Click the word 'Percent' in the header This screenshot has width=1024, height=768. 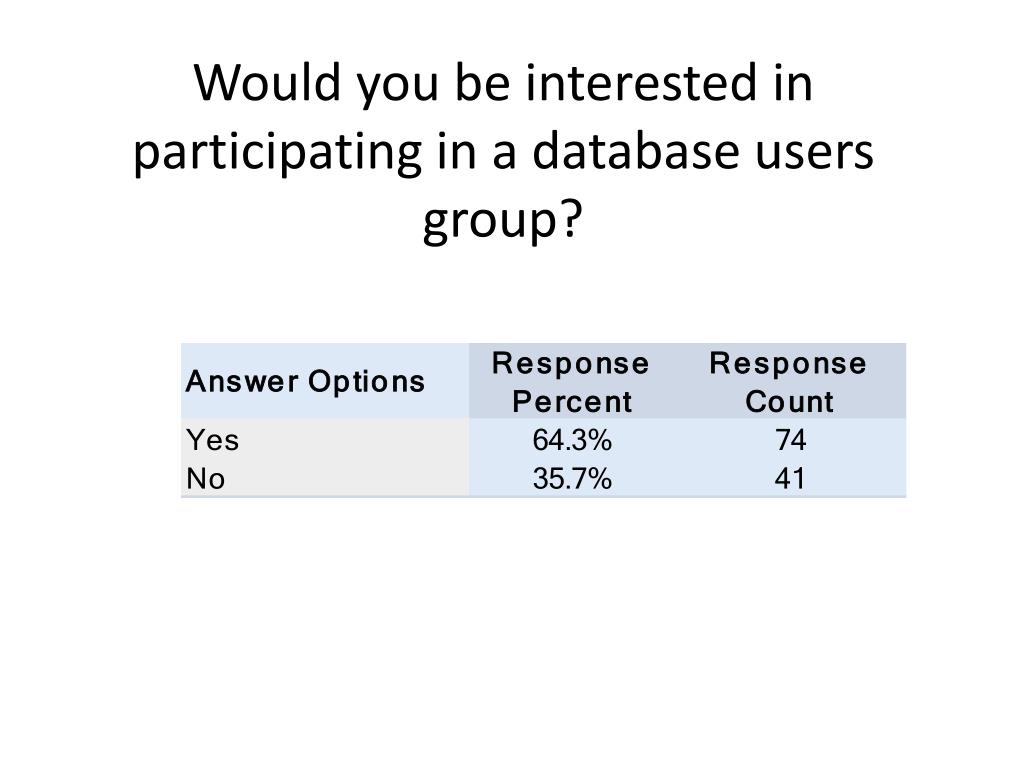pyautogui.click(x=572, y=402)
